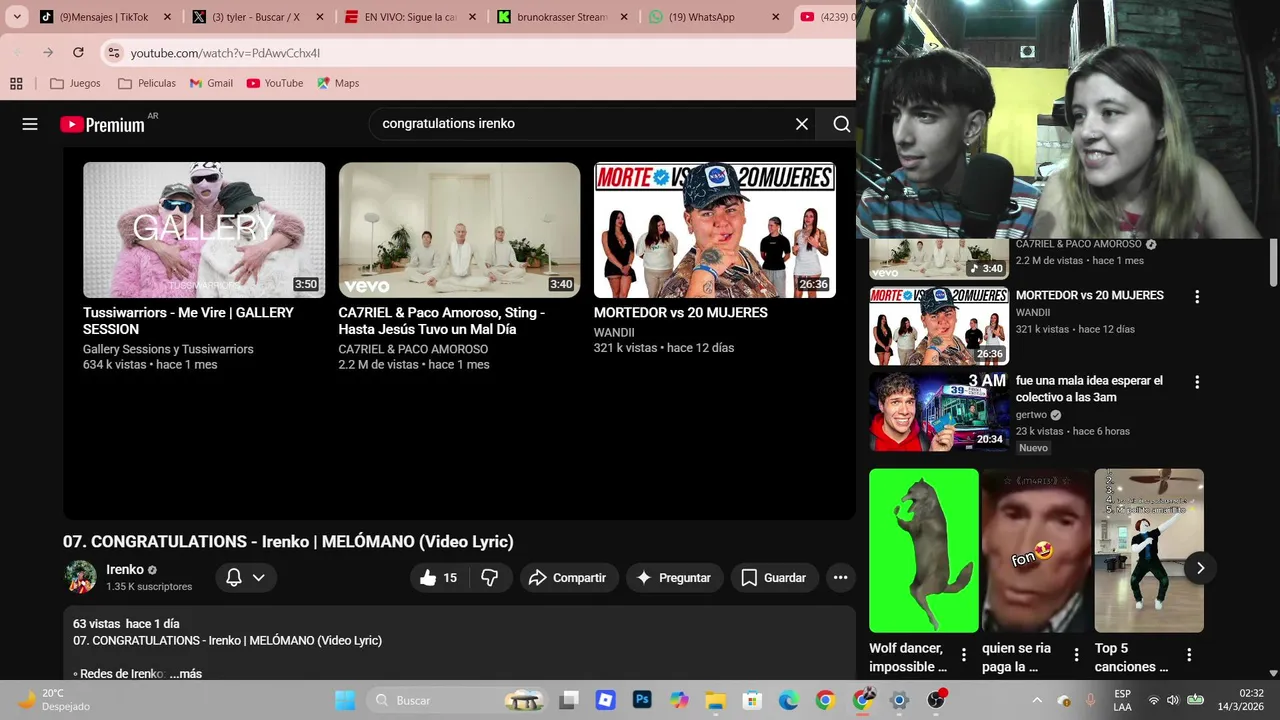This screenshot has width=1280, height=720.
Task: Switch to the (3) tyler - Buscar / X tab
Action: (x=256, y=17)
